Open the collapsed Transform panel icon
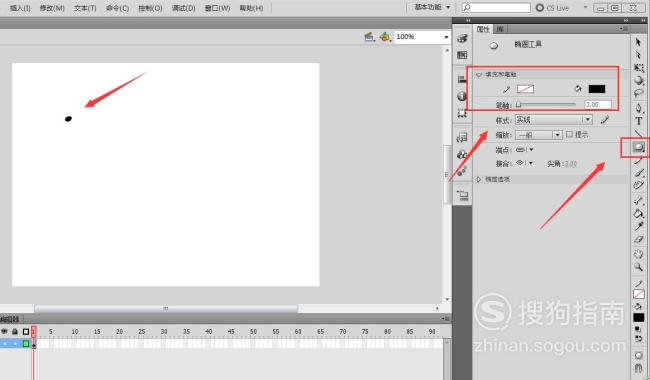650x380 pixels. pos(463,113)
